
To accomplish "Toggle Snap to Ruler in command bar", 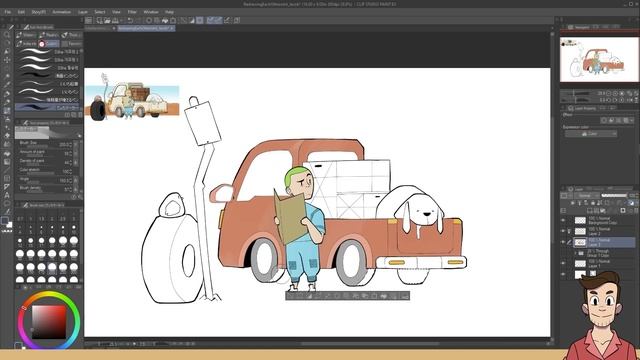I will [x=211, y=20].
